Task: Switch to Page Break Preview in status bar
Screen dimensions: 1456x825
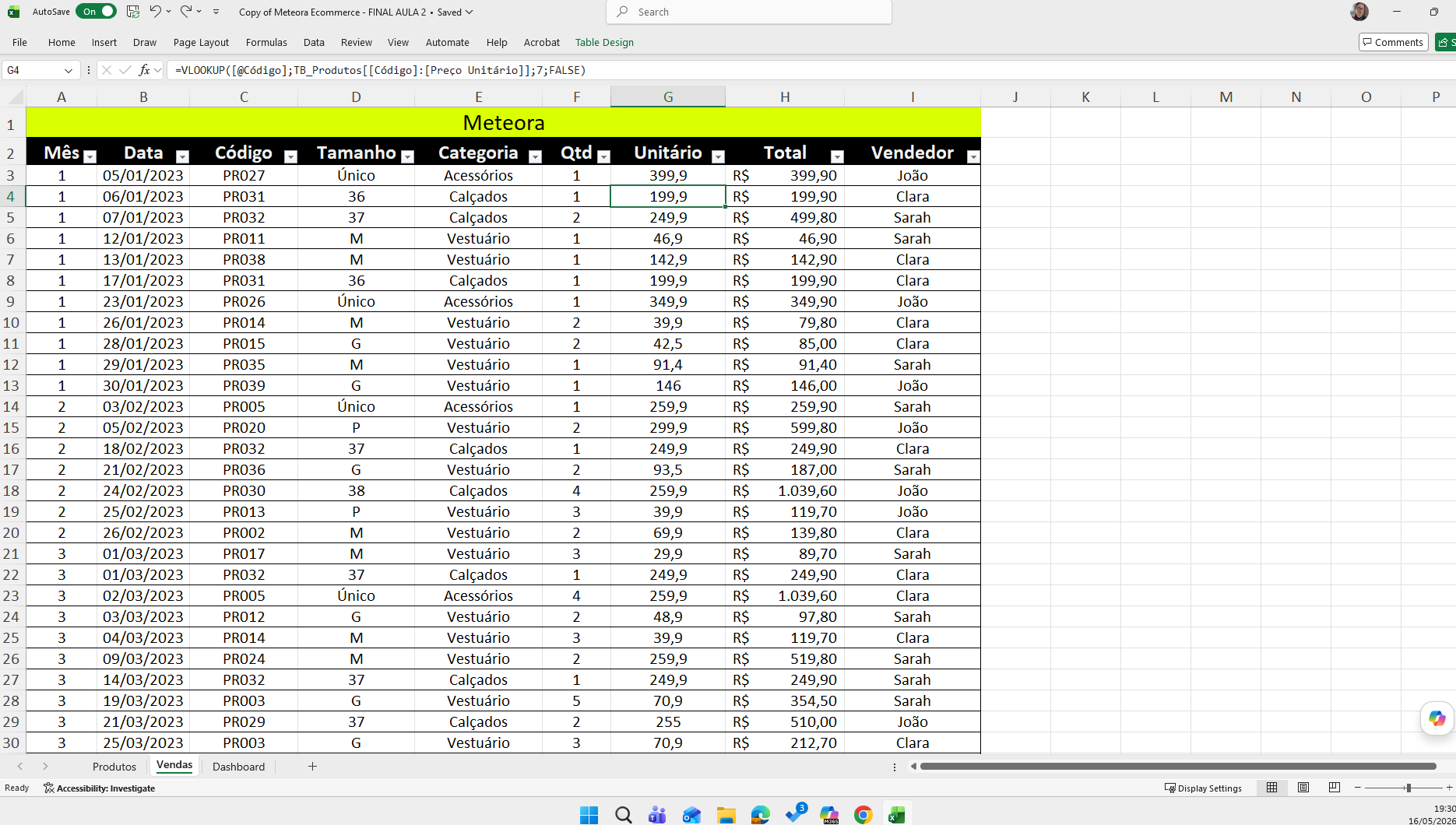Action: [x=1335, y=788]
